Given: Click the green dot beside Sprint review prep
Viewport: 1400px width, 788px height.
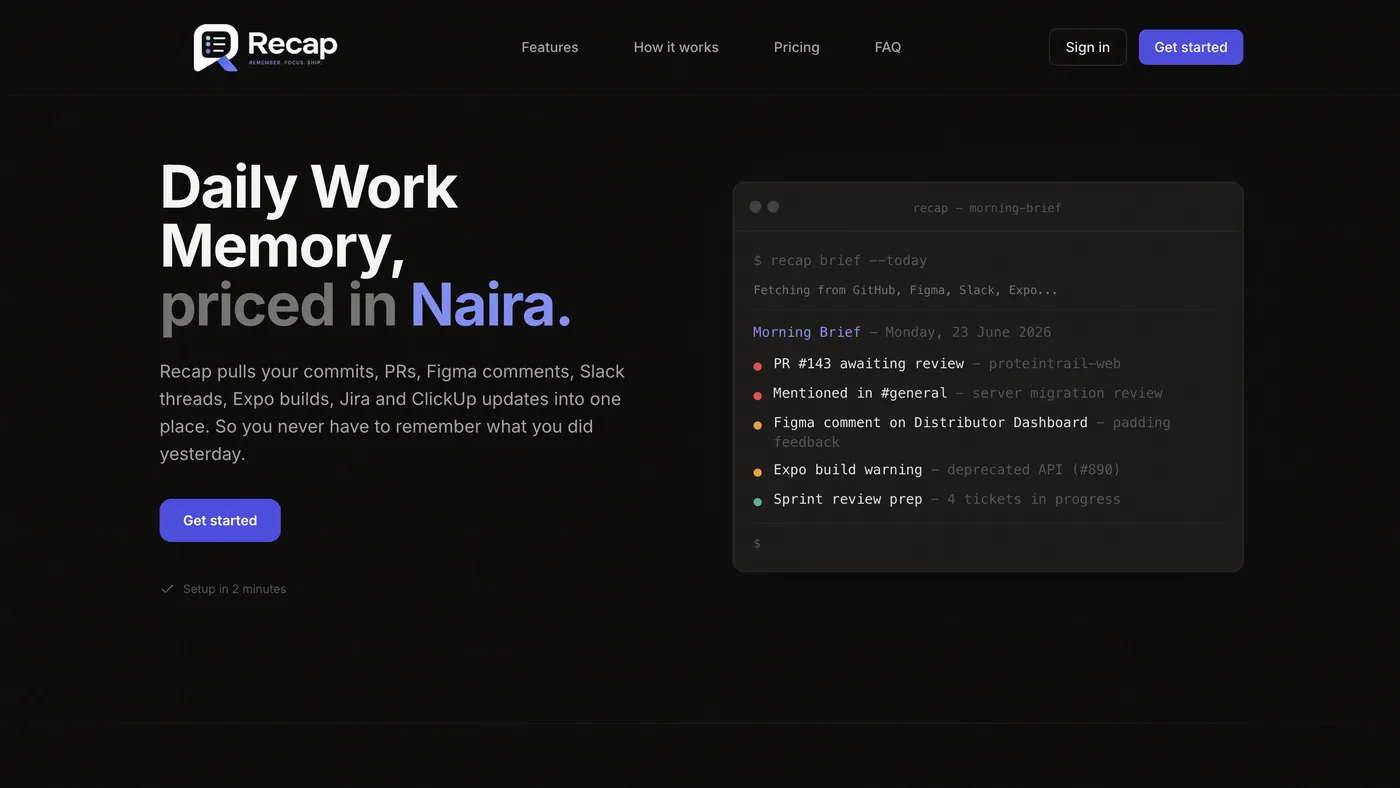Looking at the screenshot, I should pyautogui.click(x=757, y=502).
